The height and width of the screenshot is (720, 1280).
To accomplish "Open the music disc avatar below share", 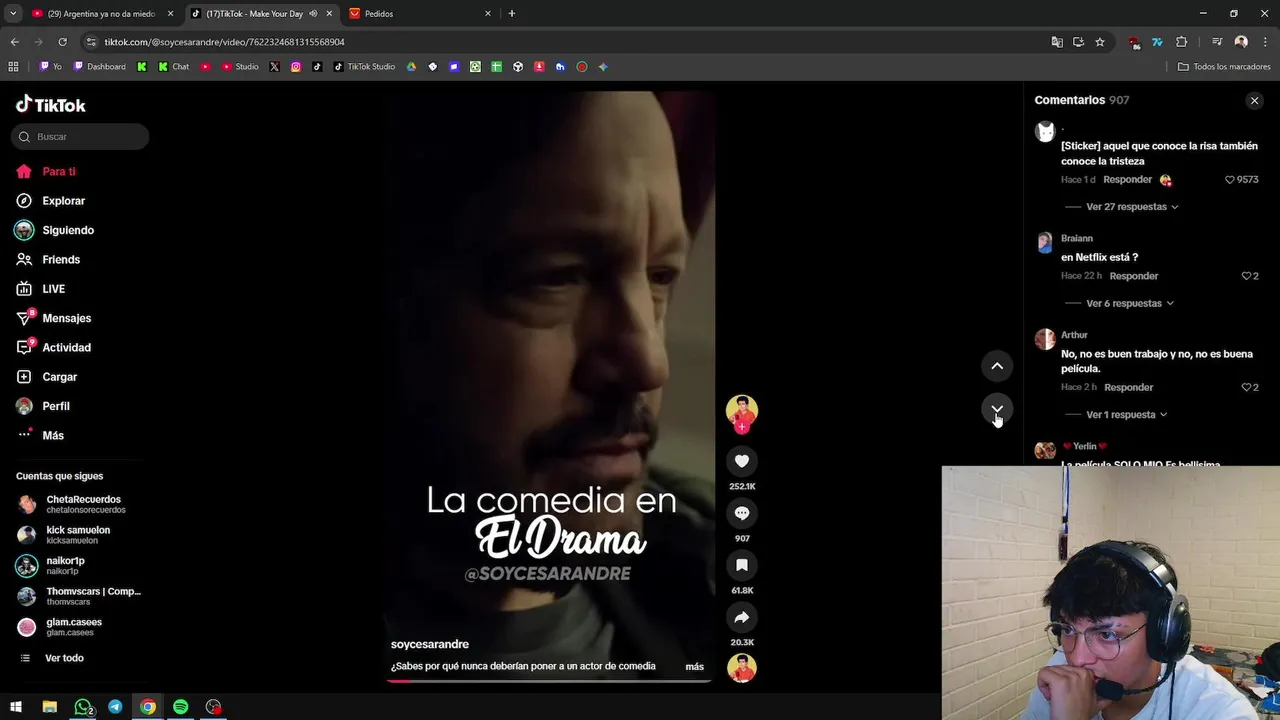I will coord(741,667).
